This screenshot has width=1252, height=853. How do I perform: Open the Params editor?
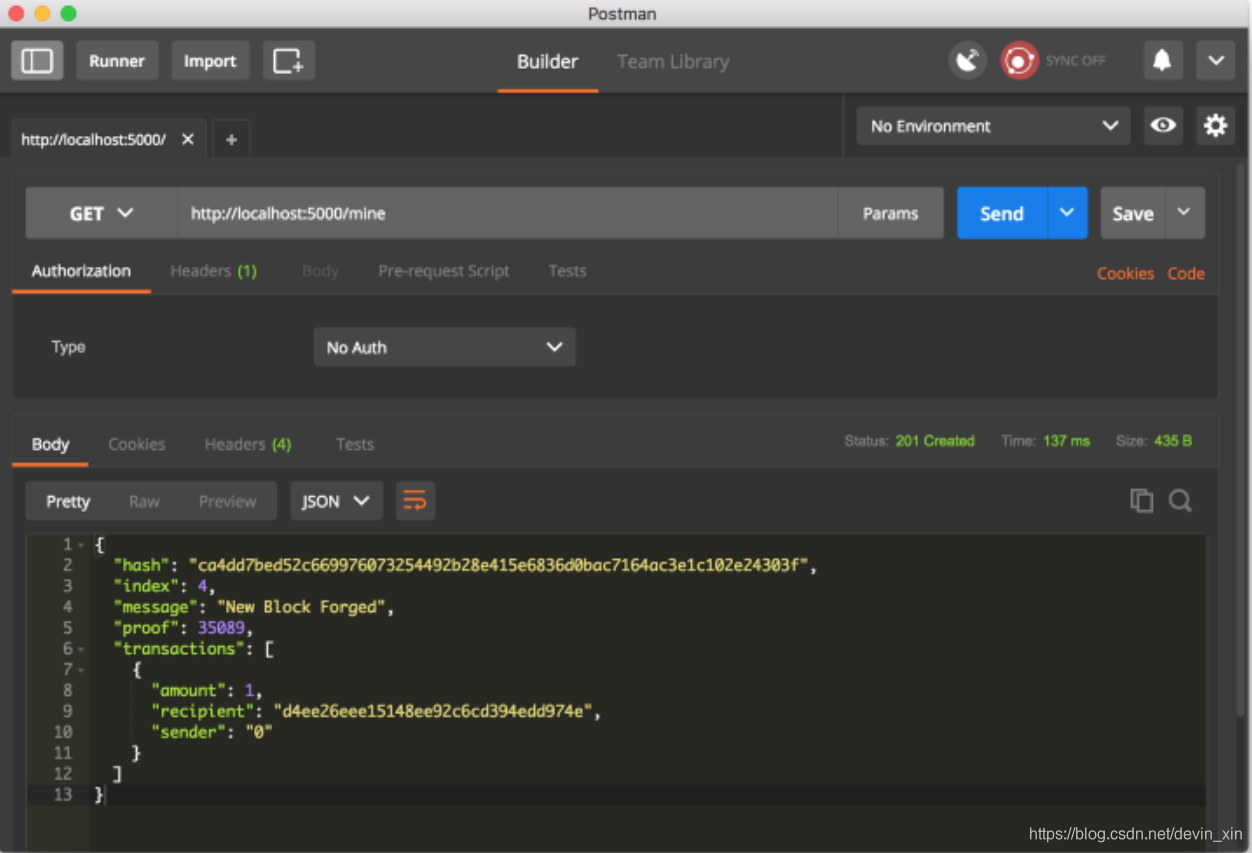tap(890, 213)
